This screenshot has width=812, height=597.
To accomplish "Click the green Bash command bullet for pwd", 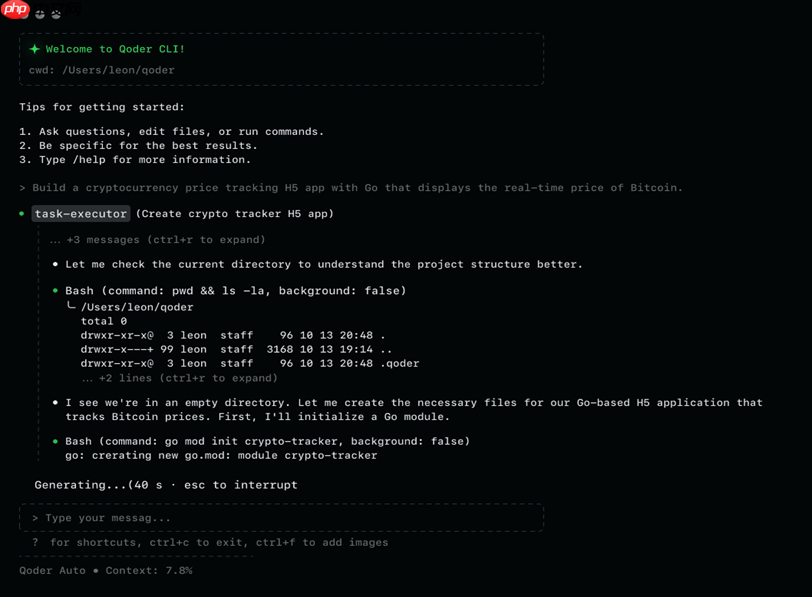I will [56, 292].
